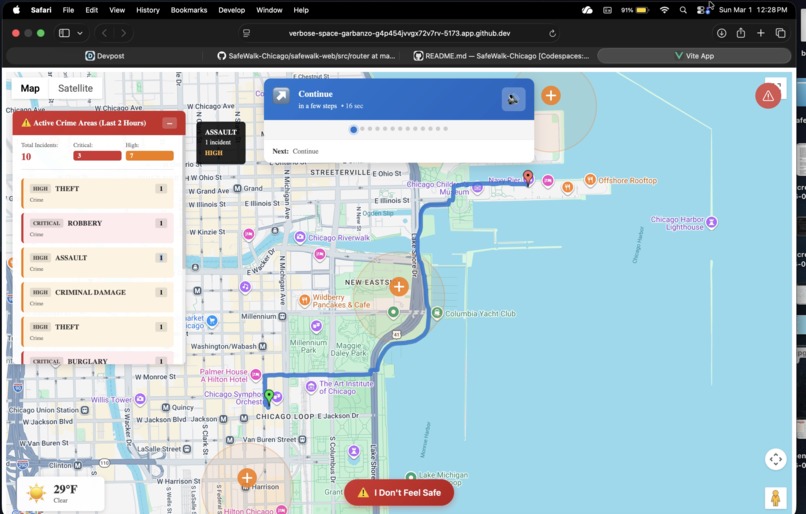Open macOS Spotlight search icon
Viewport: 806px width, 514px height.
coord(683,10)
